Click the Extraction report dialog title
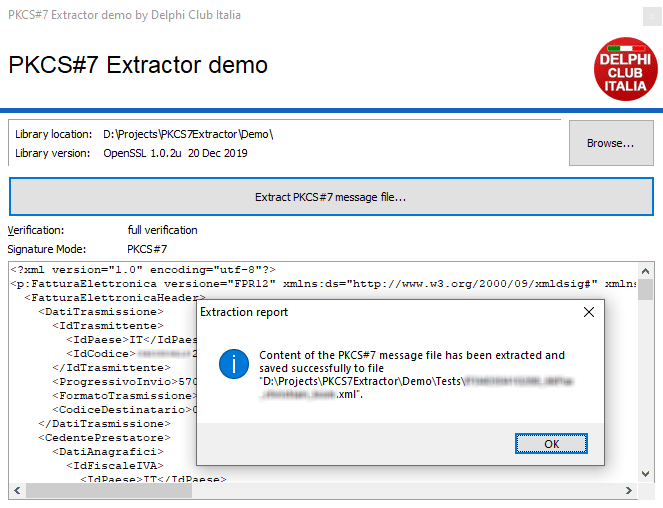Screen dimensions: 663x508 click(x=244, y=312)
